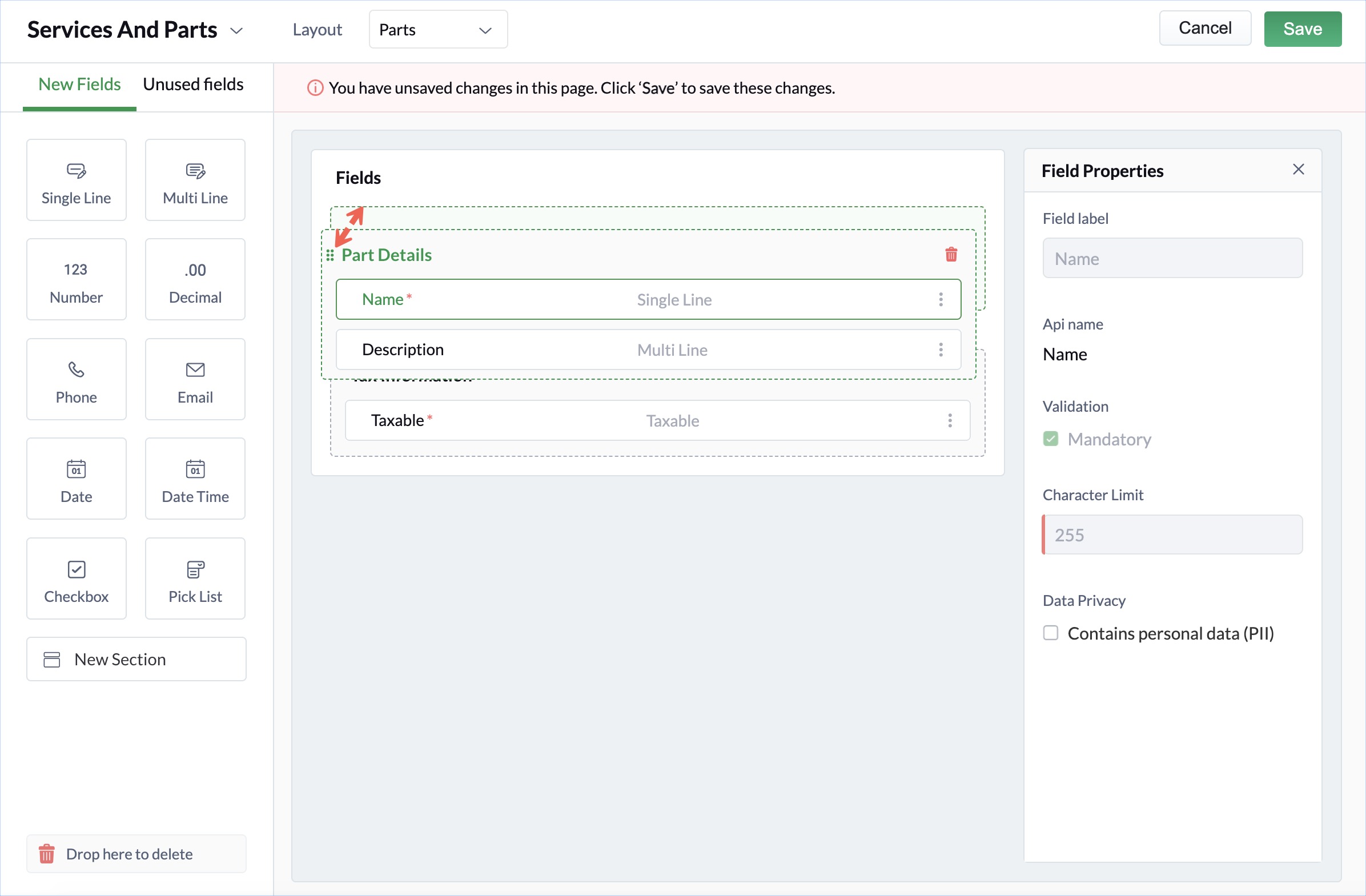Select the Multi Line field tile
This screenshot has width=1366, height=896.
pyautogui.click(x=195, y=180)
